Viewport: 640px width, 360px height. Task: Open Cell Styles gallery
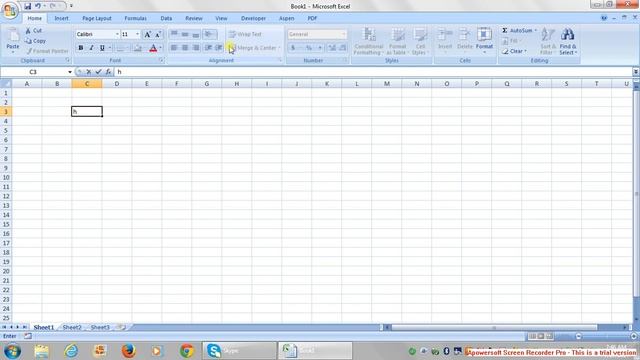click(x=420, y=41)
